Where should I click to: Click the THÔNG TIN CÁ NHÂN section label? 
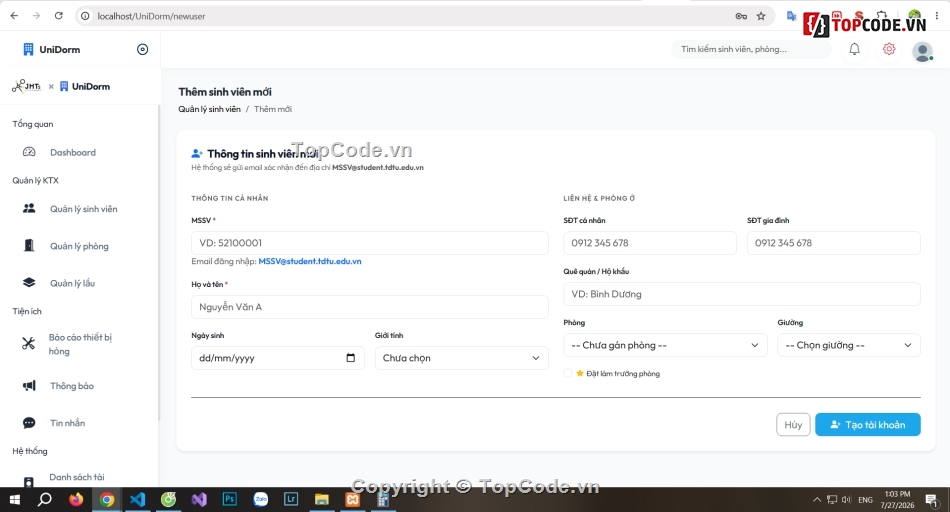(230, 198)
